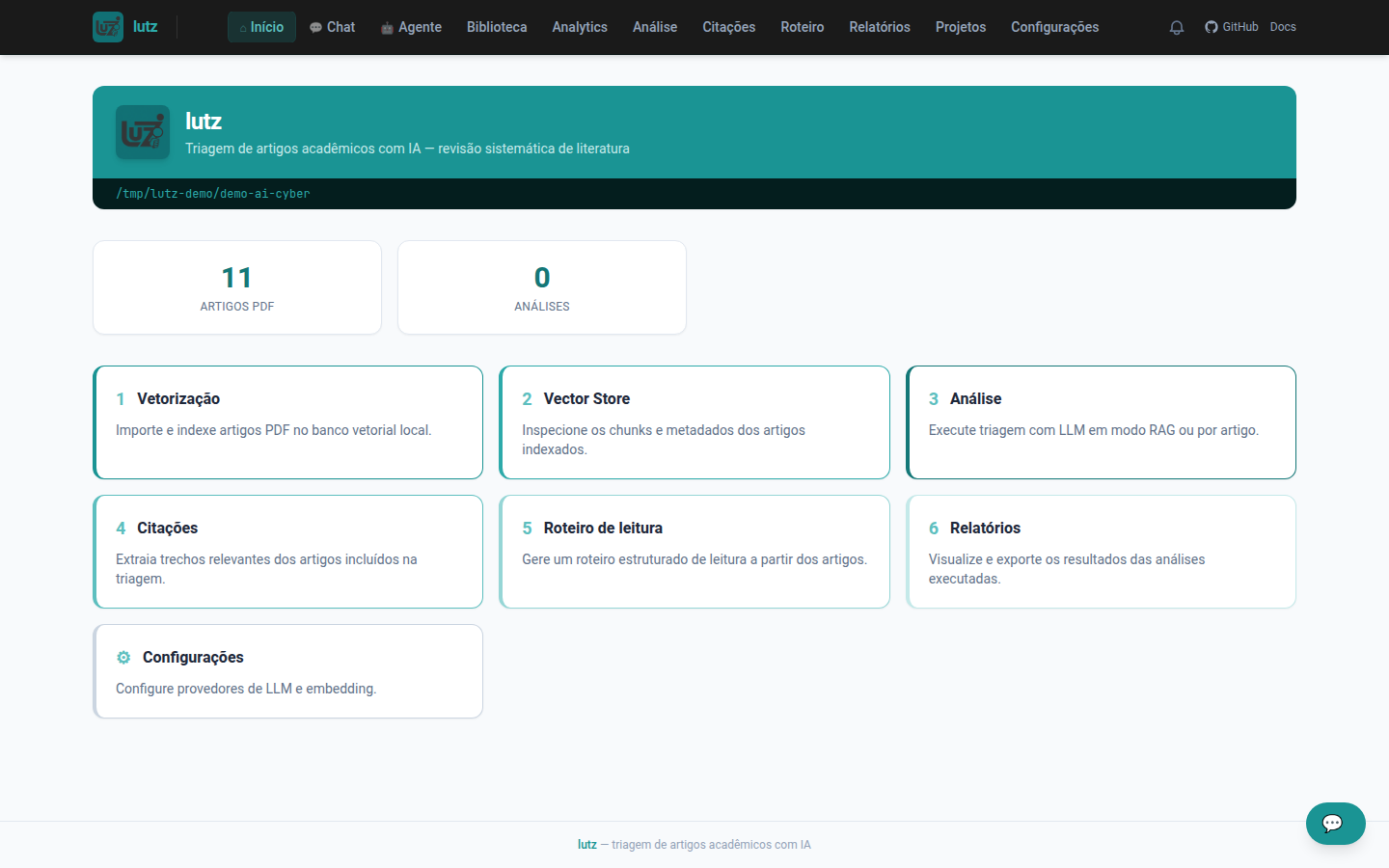
Task: Click the footer lutz link
Action: [587, 845]
